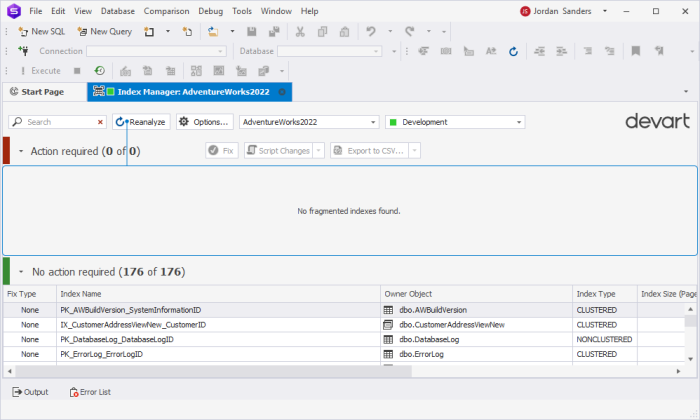Collapse the Action required section

point(21,151)
